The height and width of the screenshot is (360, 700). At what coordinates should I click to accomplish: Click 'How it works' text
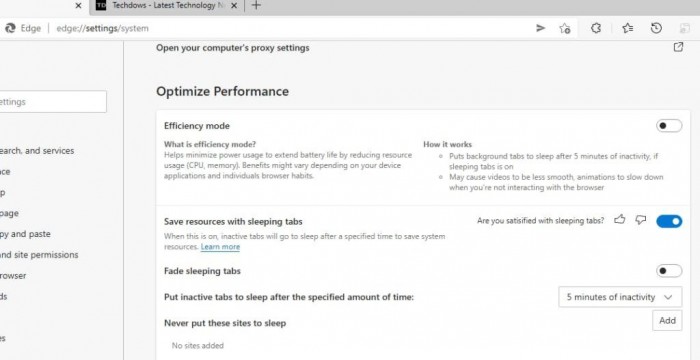[447, 144]
